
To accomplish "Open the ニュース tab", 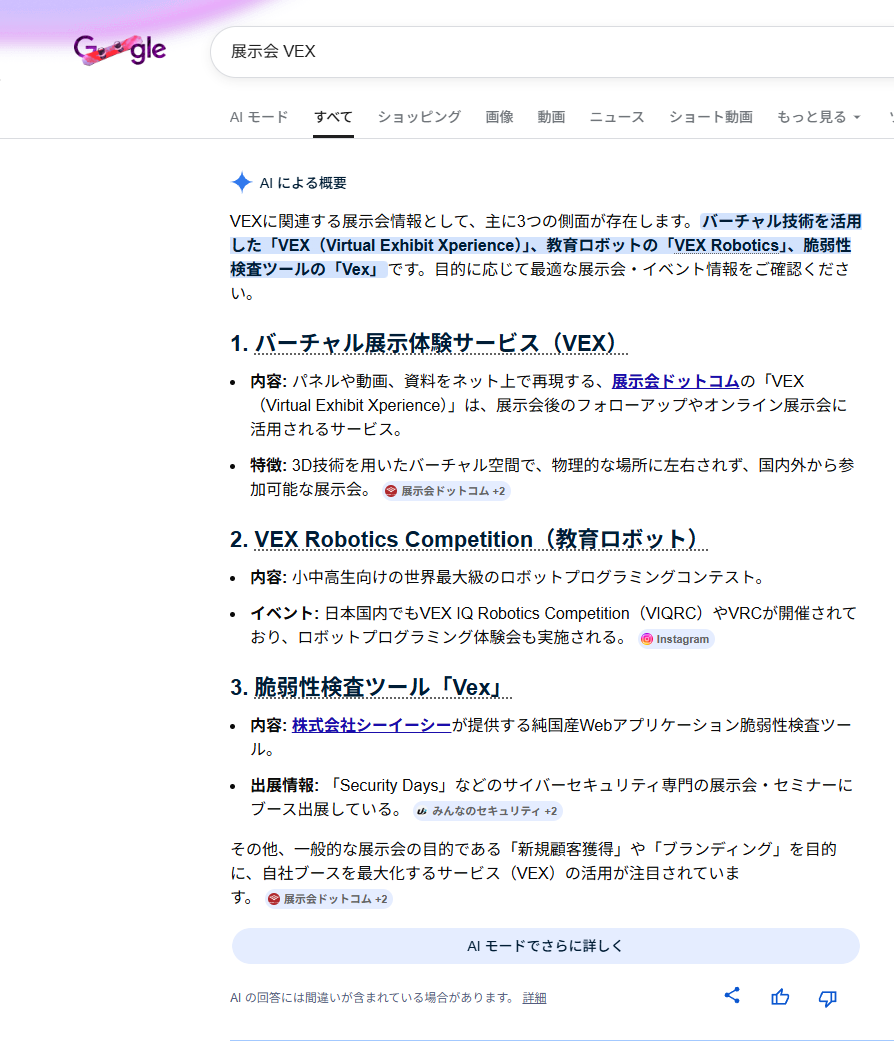I will pyautogui.click(x=617, y=117).
